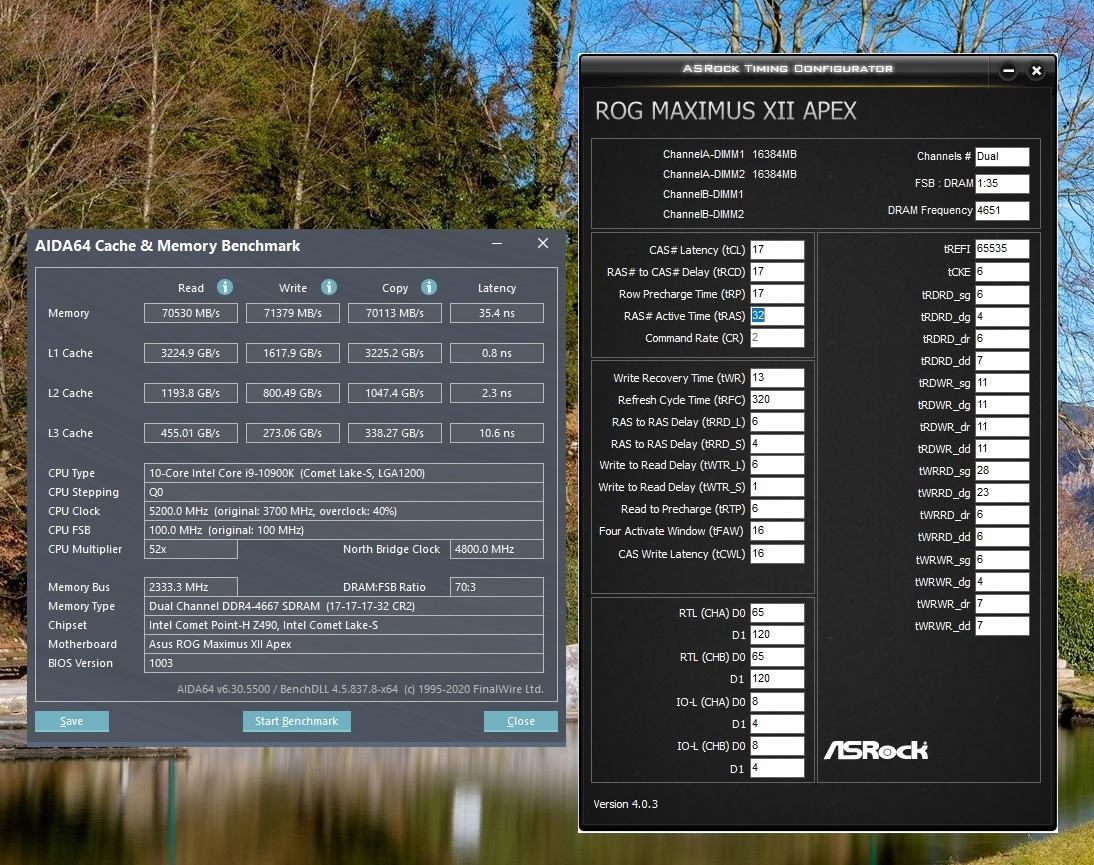Click the Save button in AIDA64
Viewport: 1094px width, 865px height.
coord(72,721)
